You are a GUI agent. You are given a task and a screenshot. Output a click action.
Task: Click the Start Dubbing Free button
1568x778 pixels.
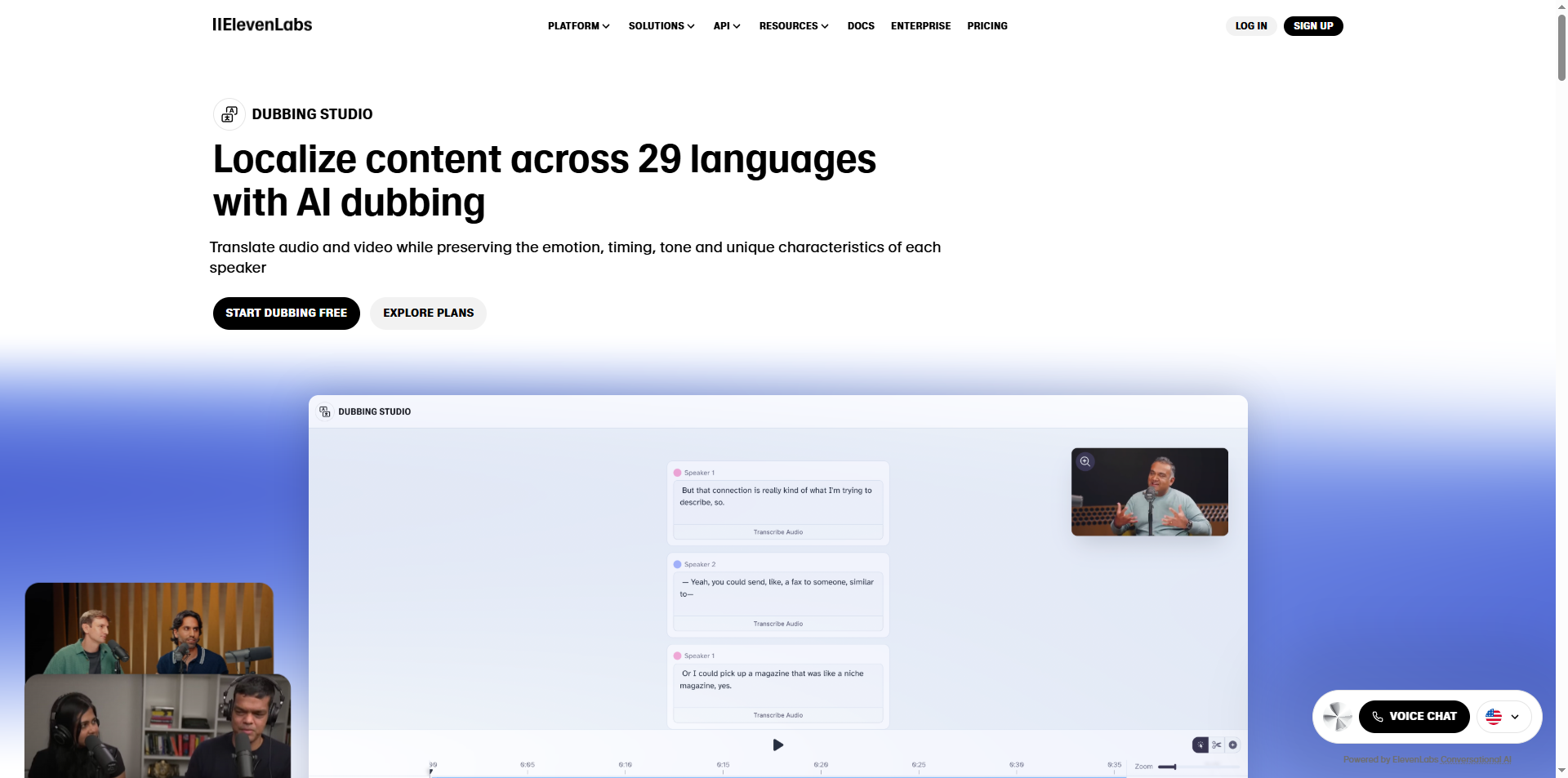286,313
